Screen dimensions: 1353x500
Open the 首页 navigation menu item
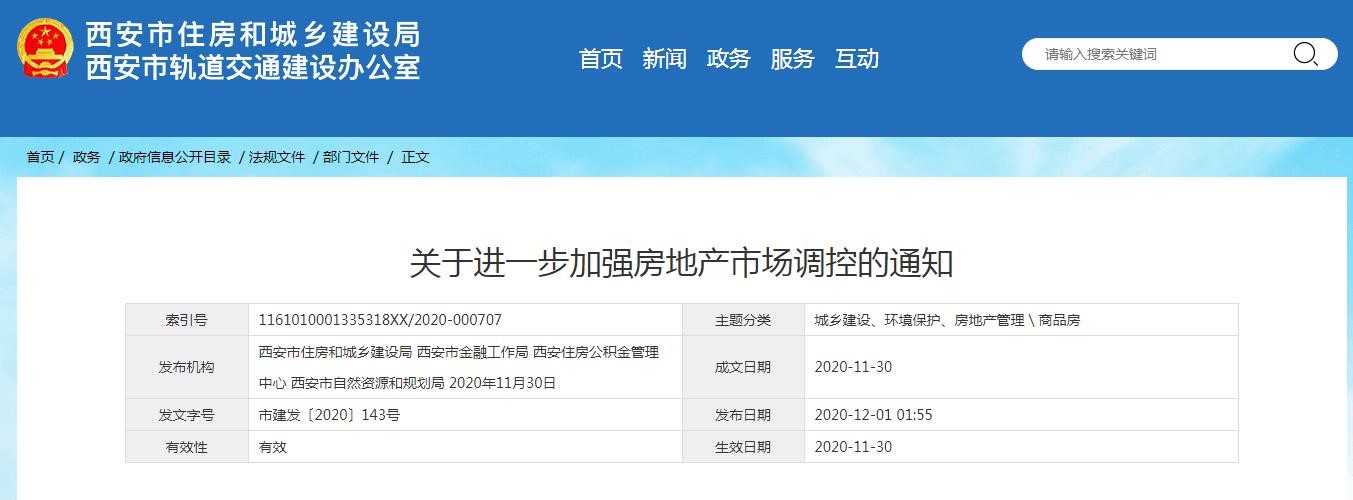pos(601,59)
